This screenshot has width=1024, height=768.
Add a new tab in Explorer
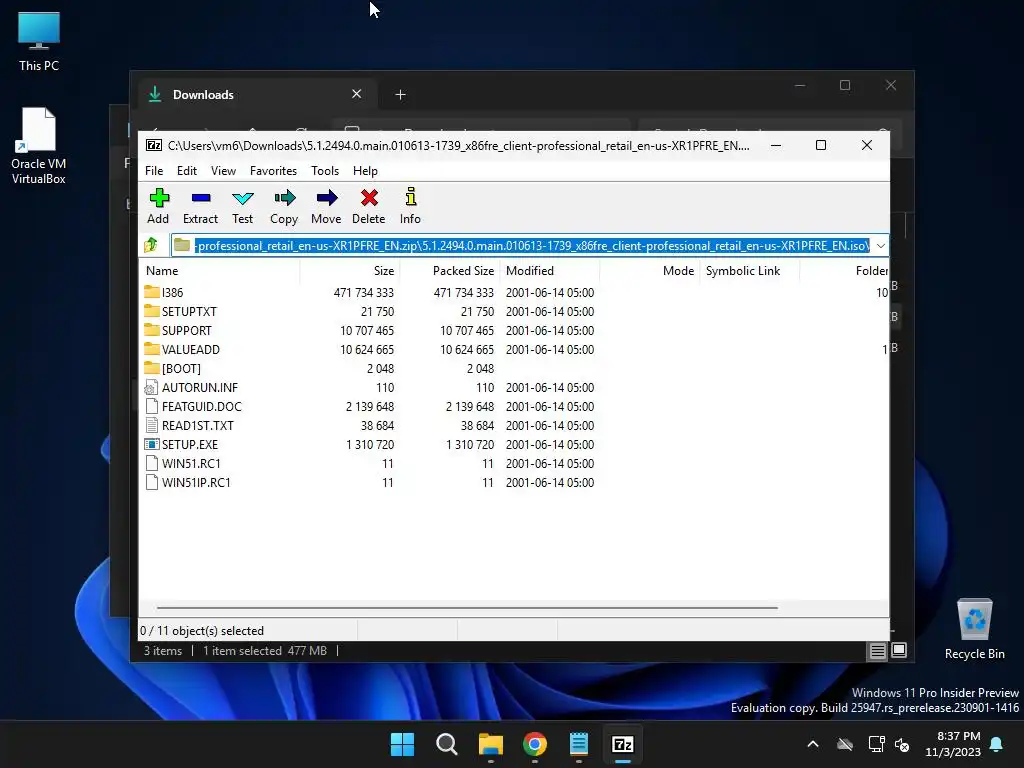click(400, 95)
